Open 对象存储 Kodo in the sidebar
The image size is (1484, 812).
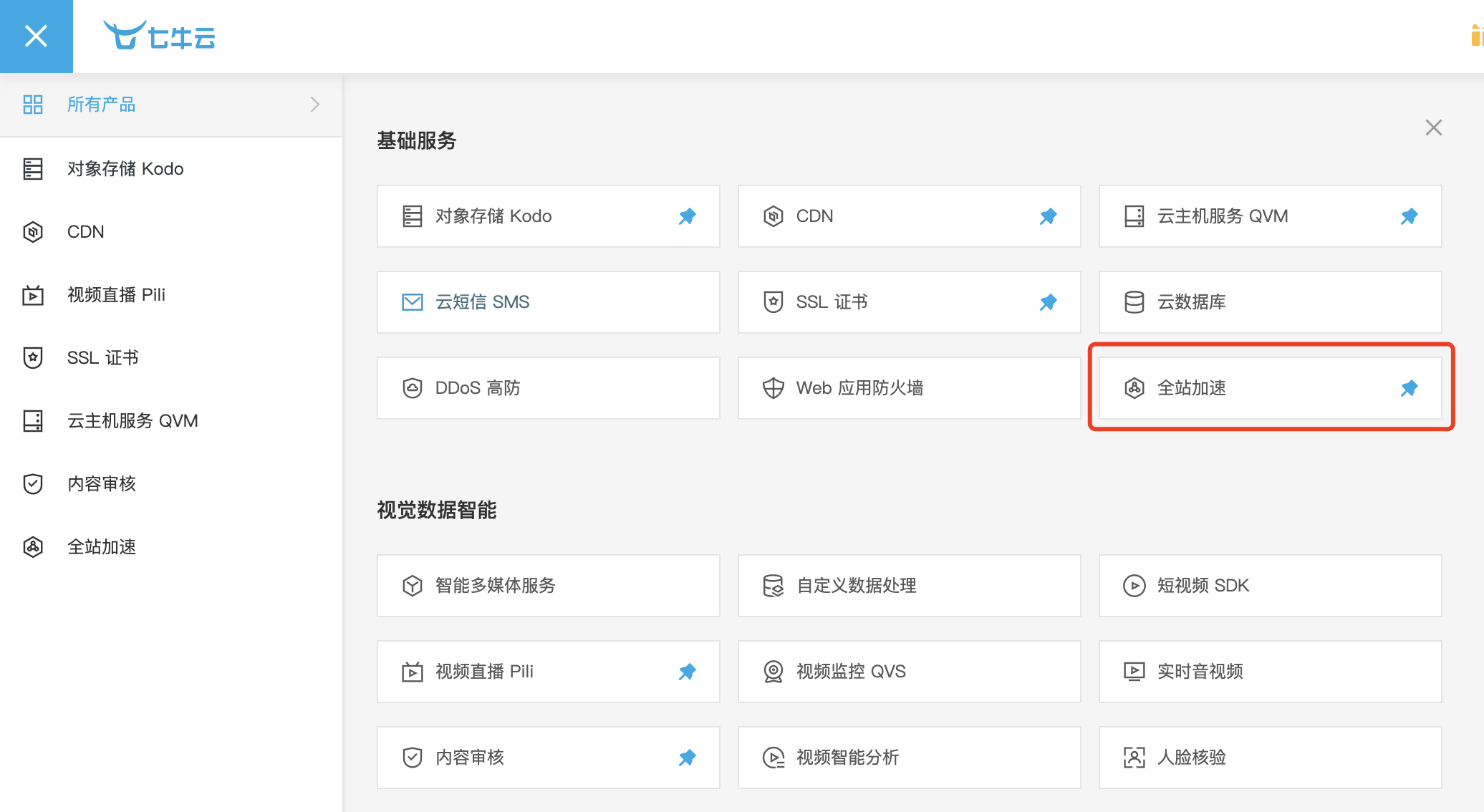coord(171,169)
